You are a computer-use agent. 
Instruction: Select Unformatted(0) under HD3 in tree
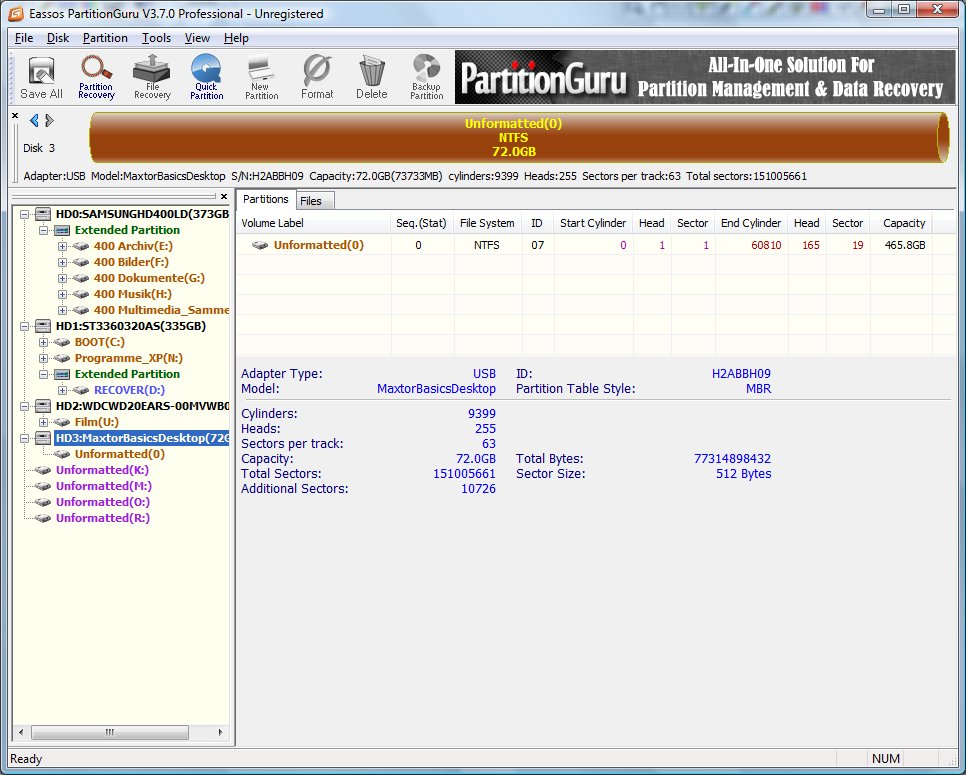[120, 454]
